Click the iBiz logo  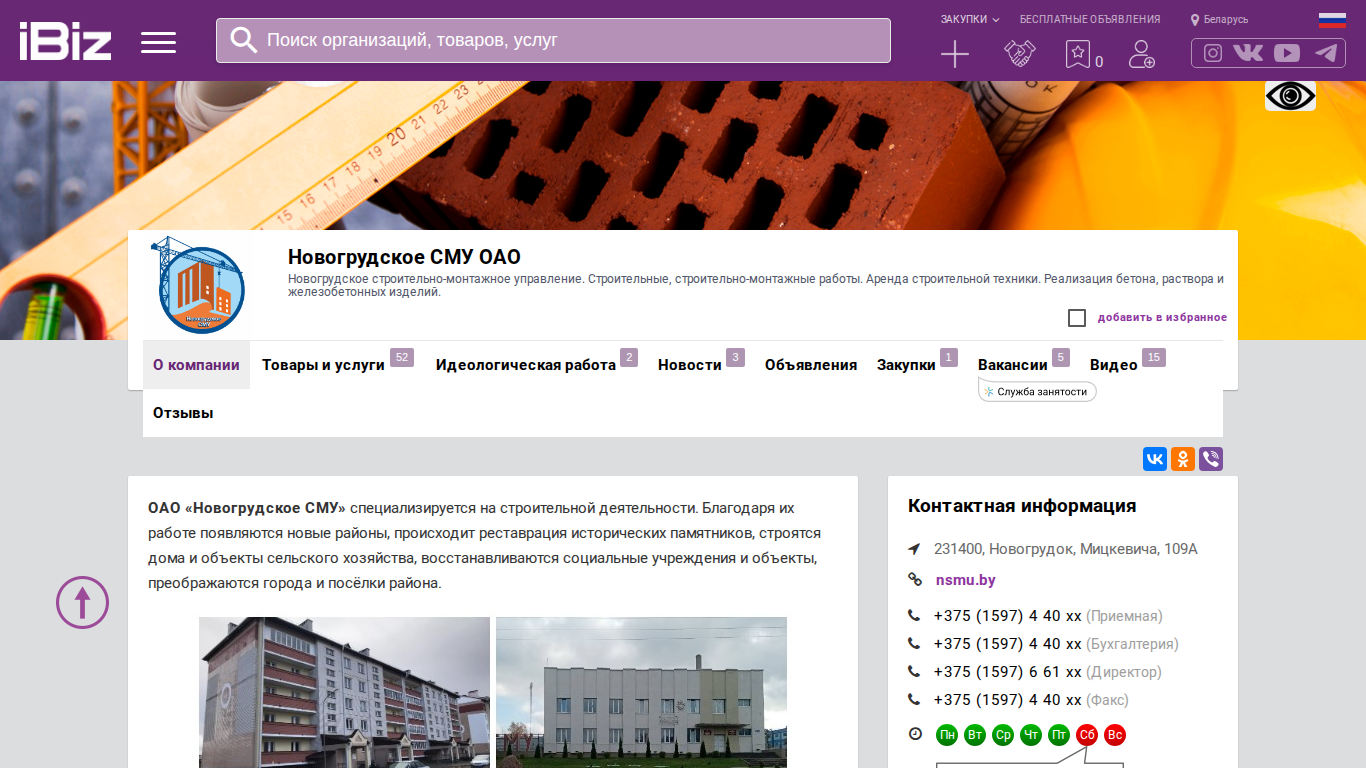tap(65, 41)
